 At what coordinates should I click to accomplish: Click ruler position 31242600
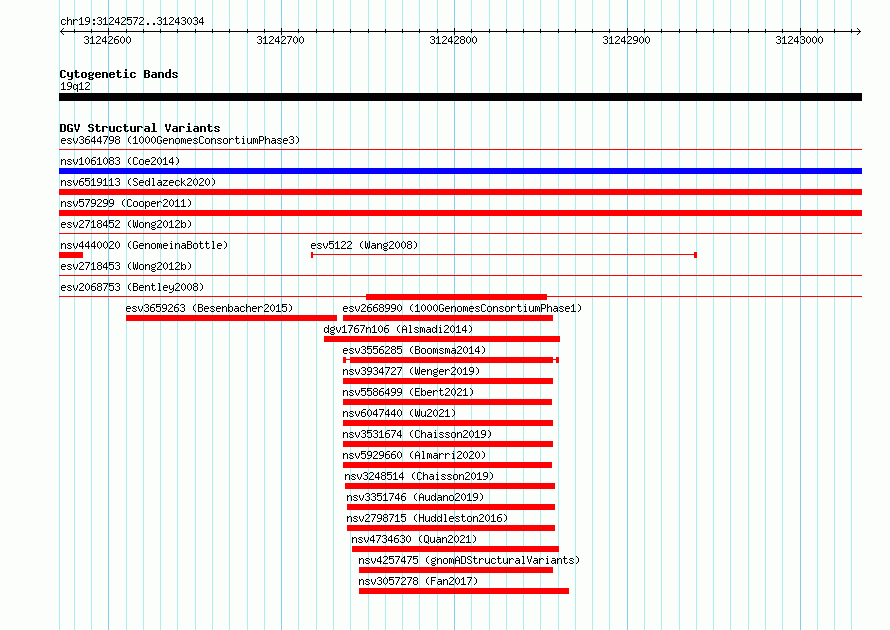tap(107, 40)
